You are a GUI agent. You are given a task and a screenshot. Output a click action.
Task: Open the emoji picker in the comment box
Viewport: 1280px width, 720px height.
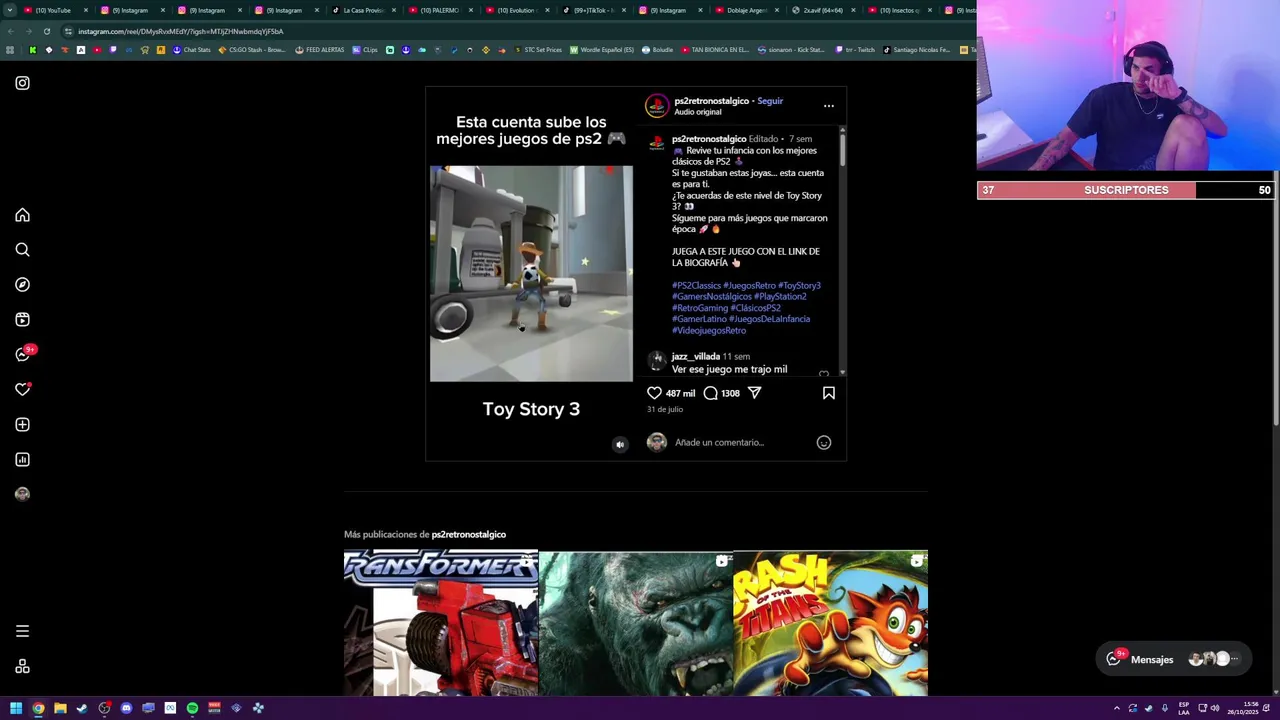(x=824, y=442)
